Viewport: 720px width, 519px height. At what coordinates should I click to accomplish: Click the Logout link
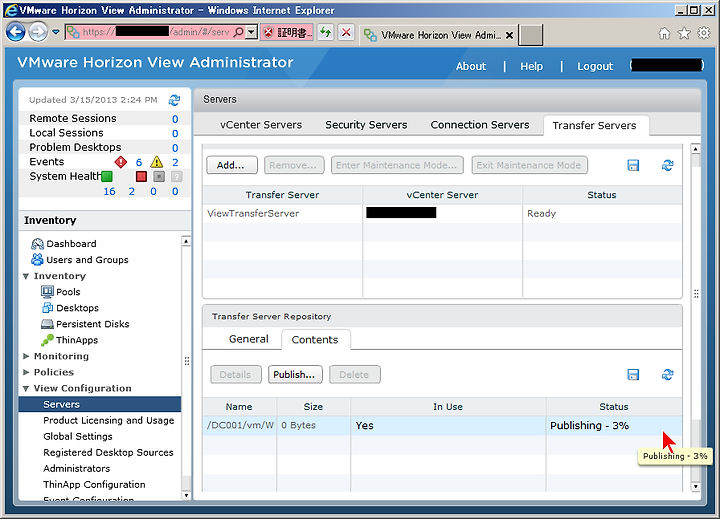coord(595,66)
